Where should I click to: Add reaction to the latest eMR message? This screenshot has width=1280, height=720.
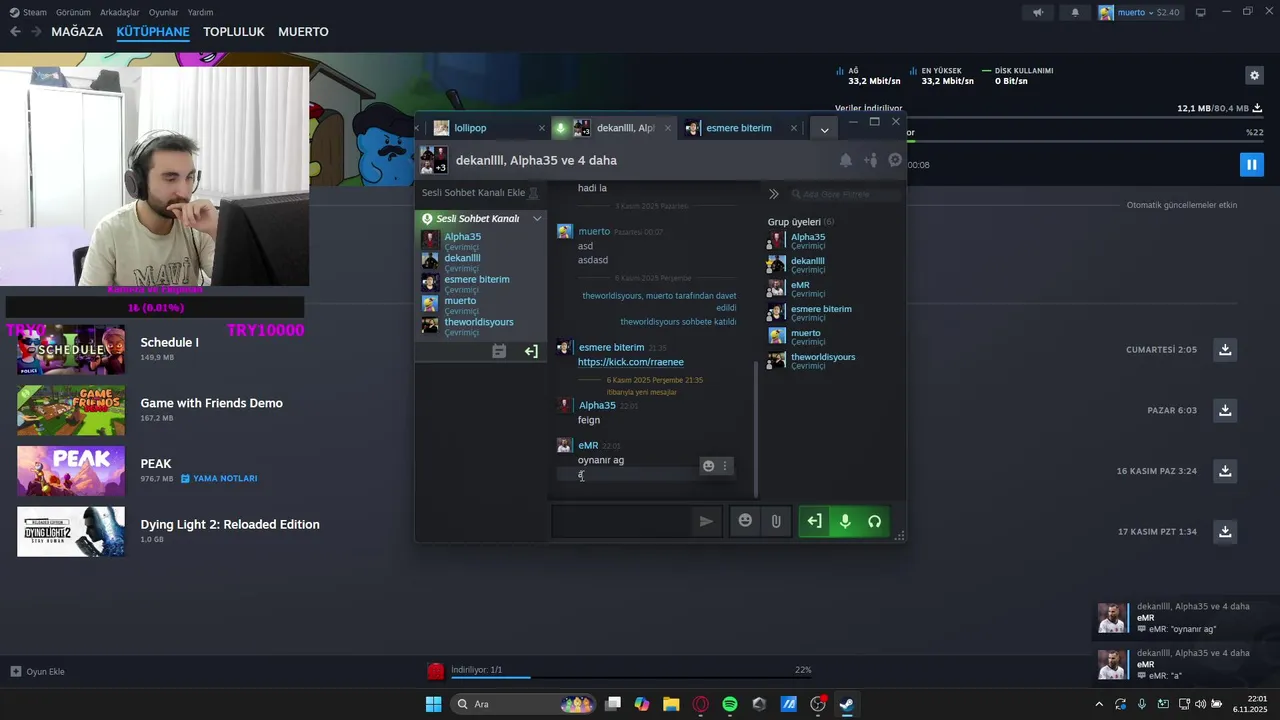(708, 466)
